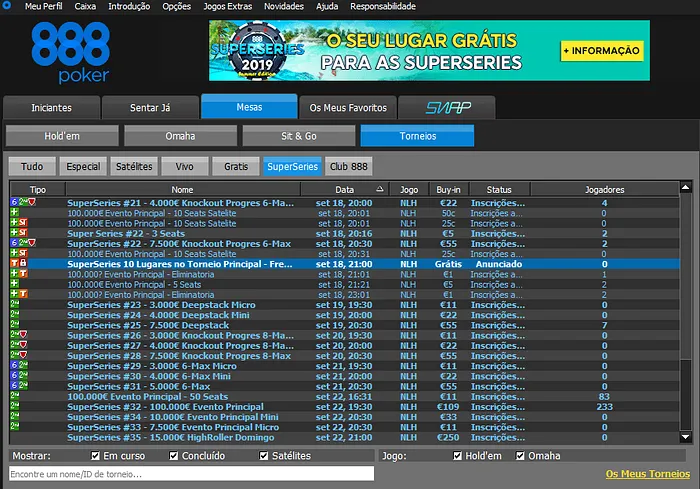Select SuperSeries #31 - 5.000€ 6-Max row
Screen dimensions: 700x489
pyautogui.click(x=345, y=386)
